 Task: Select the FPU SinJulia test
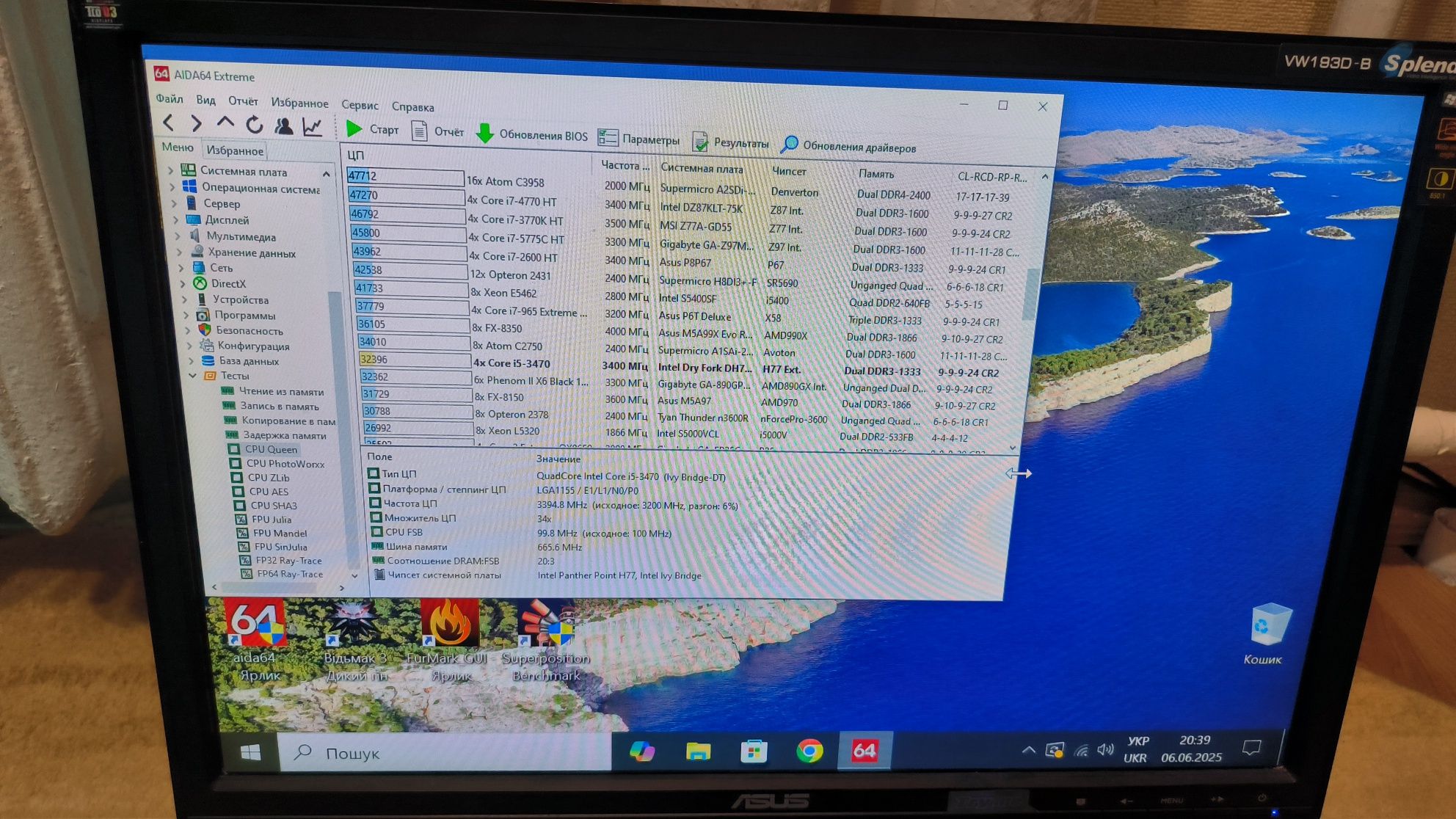[280, 547]
